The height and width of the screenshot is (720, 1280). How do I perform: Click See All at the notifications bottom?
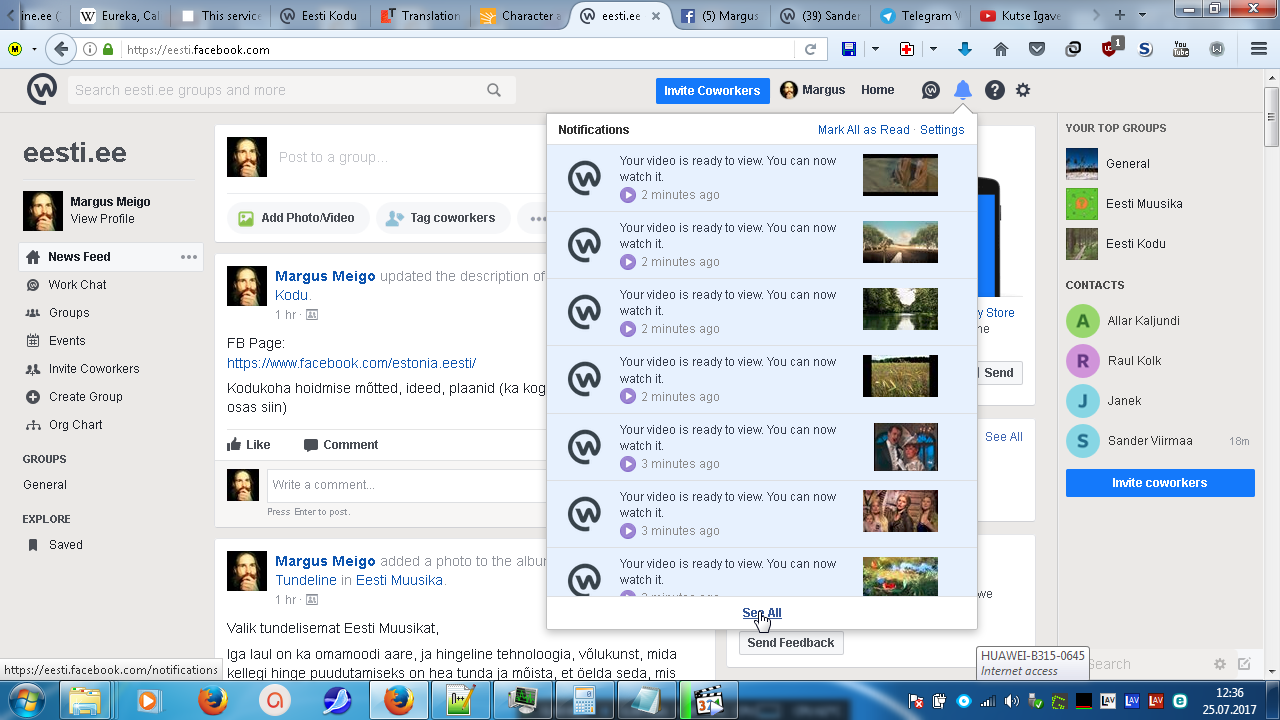click(762, 613)
